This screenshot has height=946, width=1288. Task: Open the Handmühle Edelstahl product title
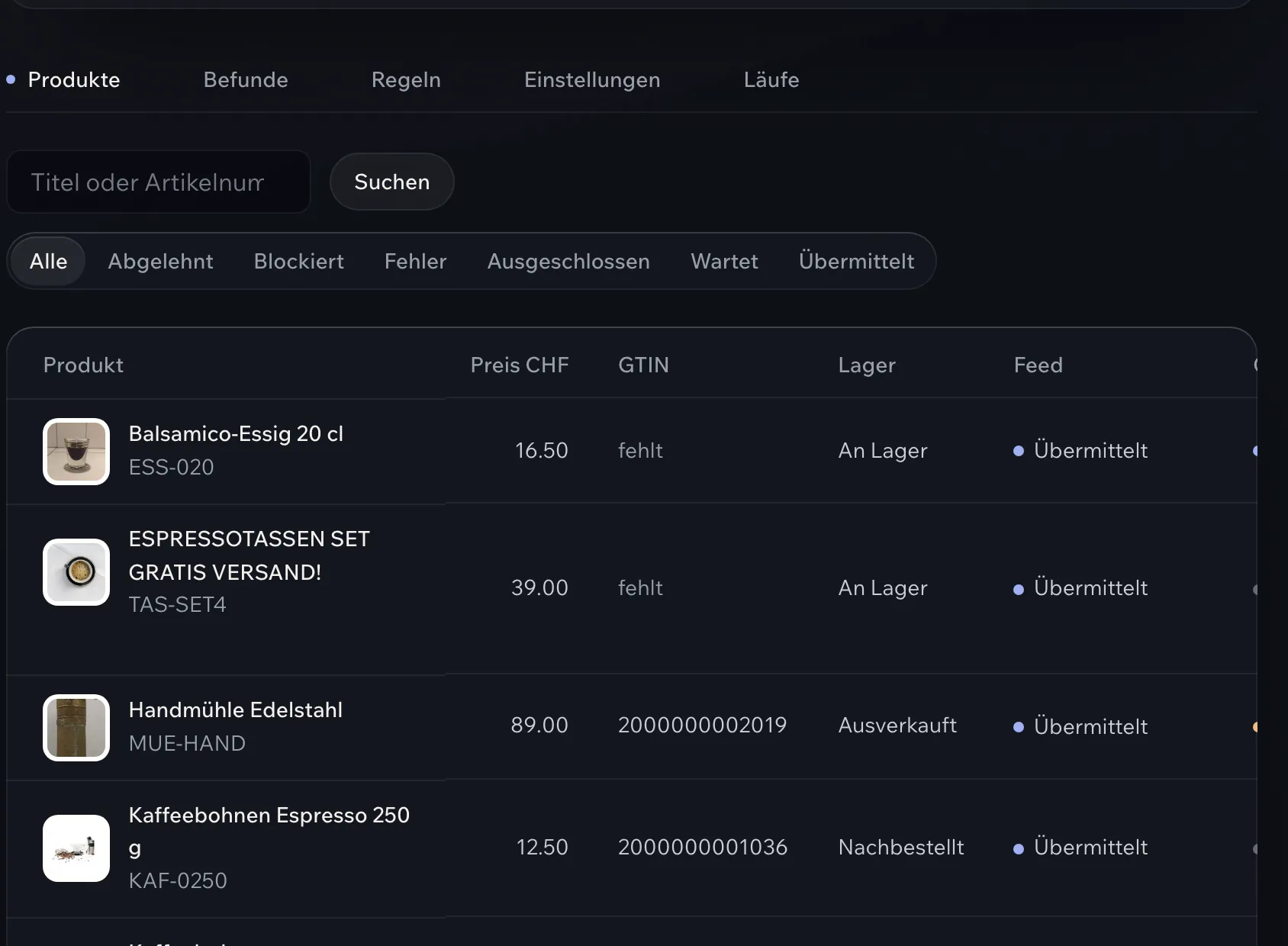235,710
